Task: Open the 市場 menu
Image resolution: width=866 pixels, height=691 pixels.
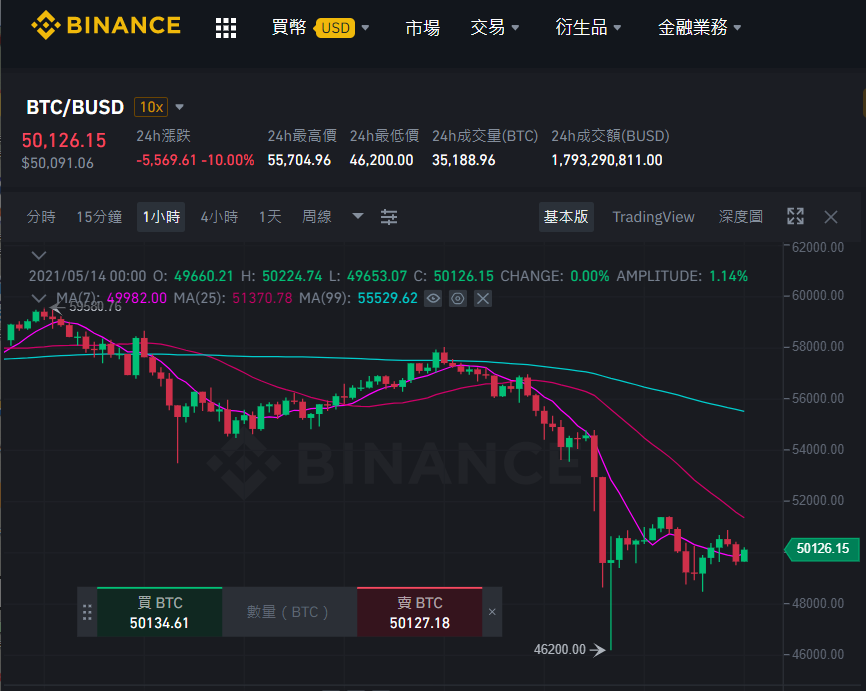Action: 423,27
